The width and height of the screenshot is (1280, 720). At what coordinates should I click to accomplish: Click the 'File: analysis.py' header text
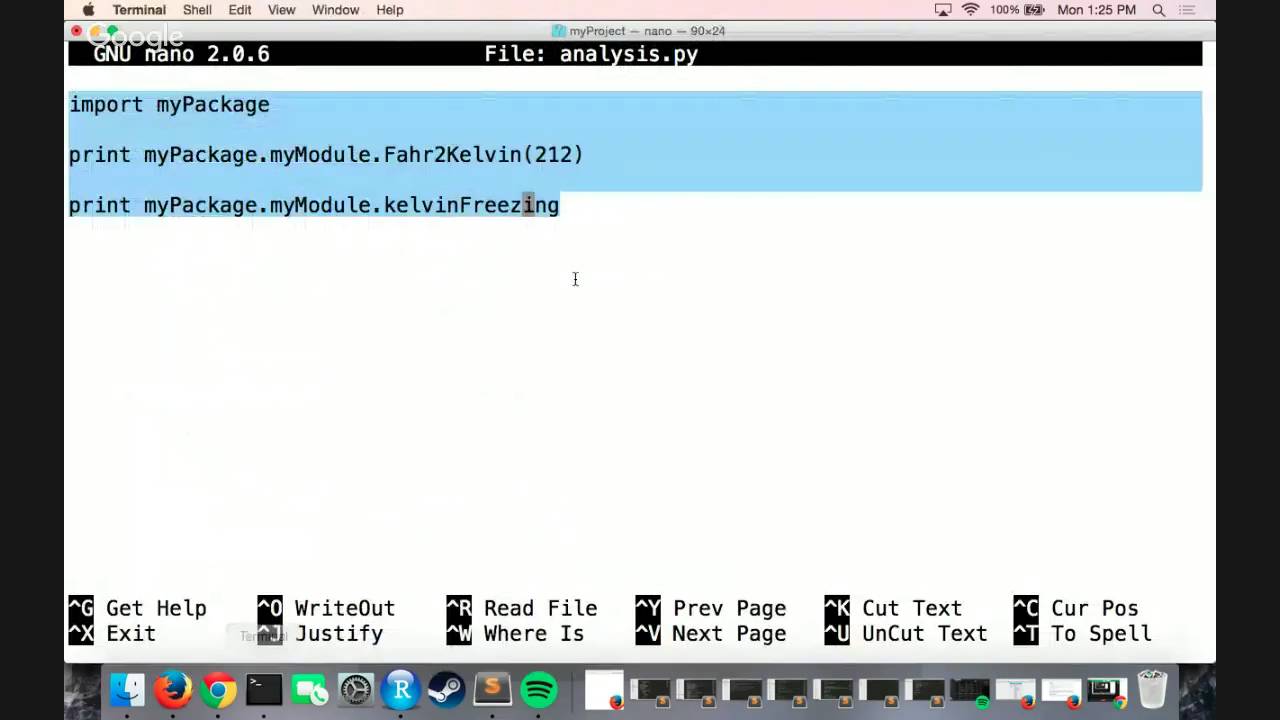coord(591,54)
